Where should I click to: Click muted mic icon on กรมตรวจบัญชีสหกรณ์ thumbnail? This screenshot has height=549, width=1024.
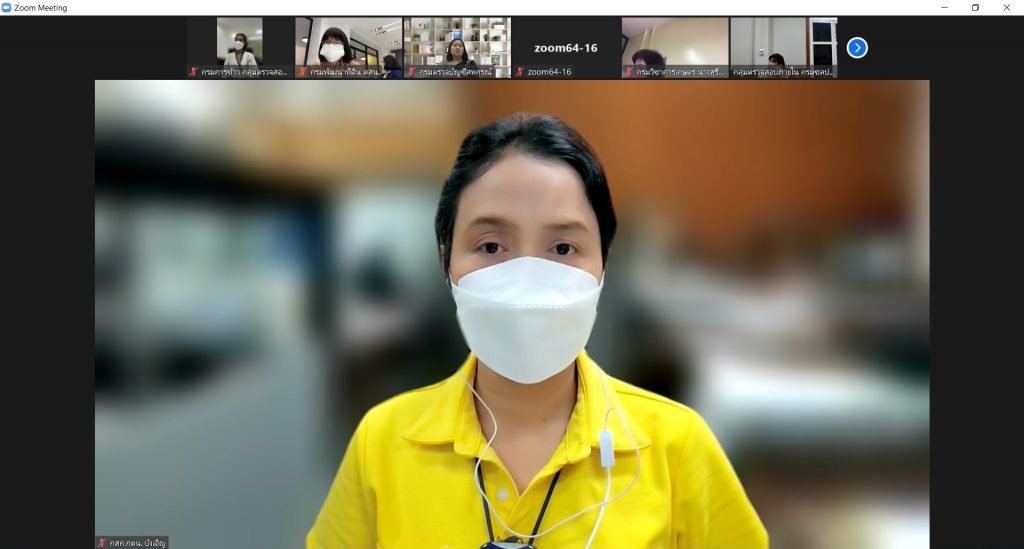[411, 72]
